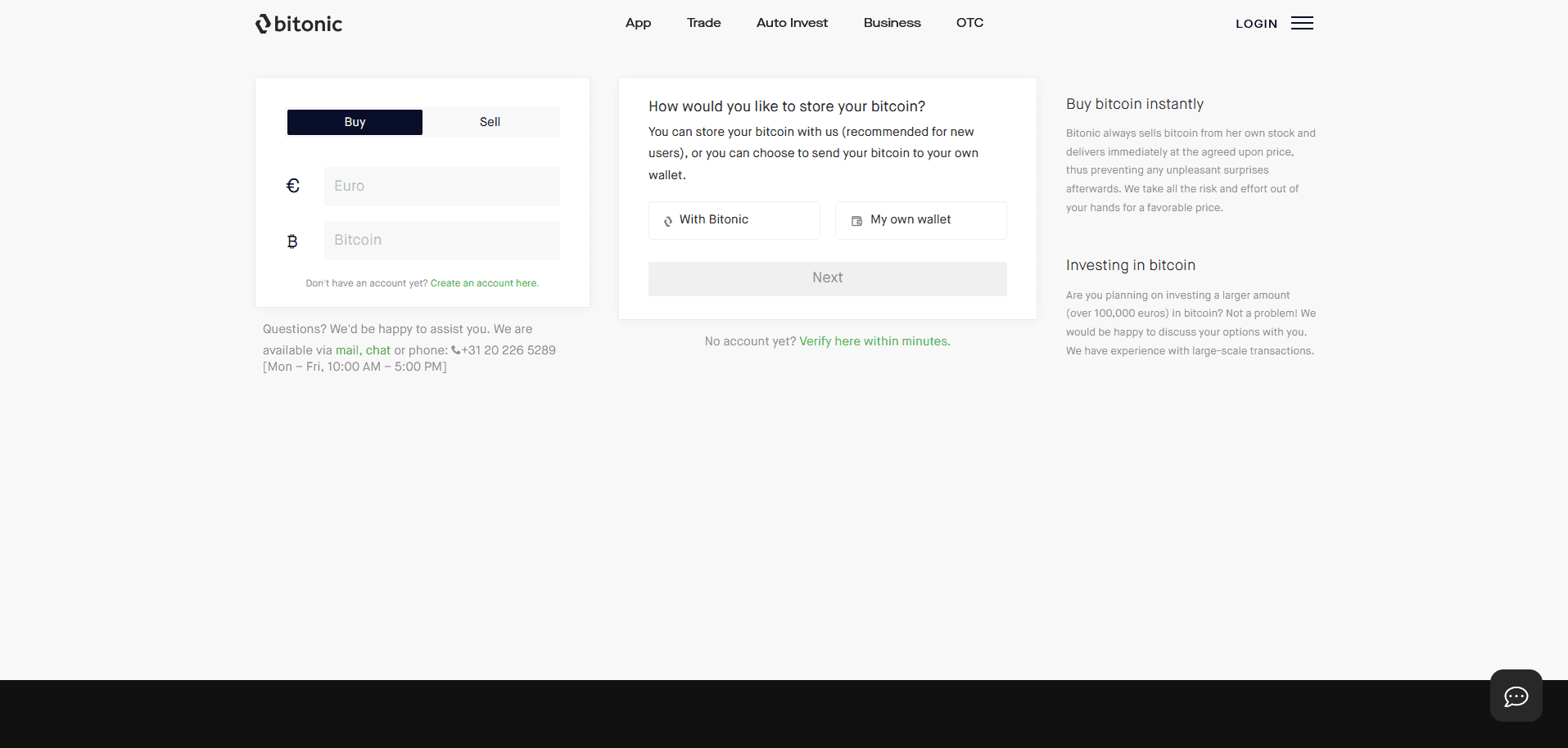
Task: Click the phone icon before the number
Action: click(456, 350)
